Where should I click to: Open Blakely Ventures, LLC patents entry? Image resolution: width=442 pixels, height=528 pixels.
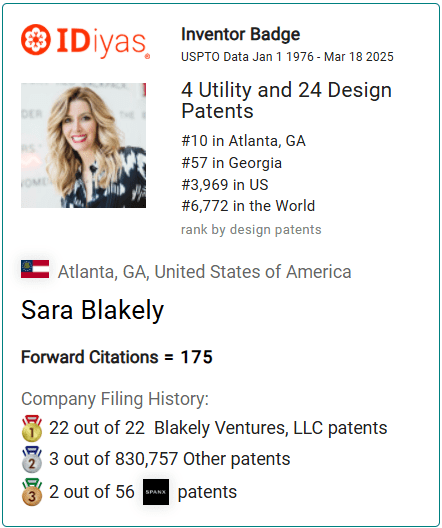point(218,428)
